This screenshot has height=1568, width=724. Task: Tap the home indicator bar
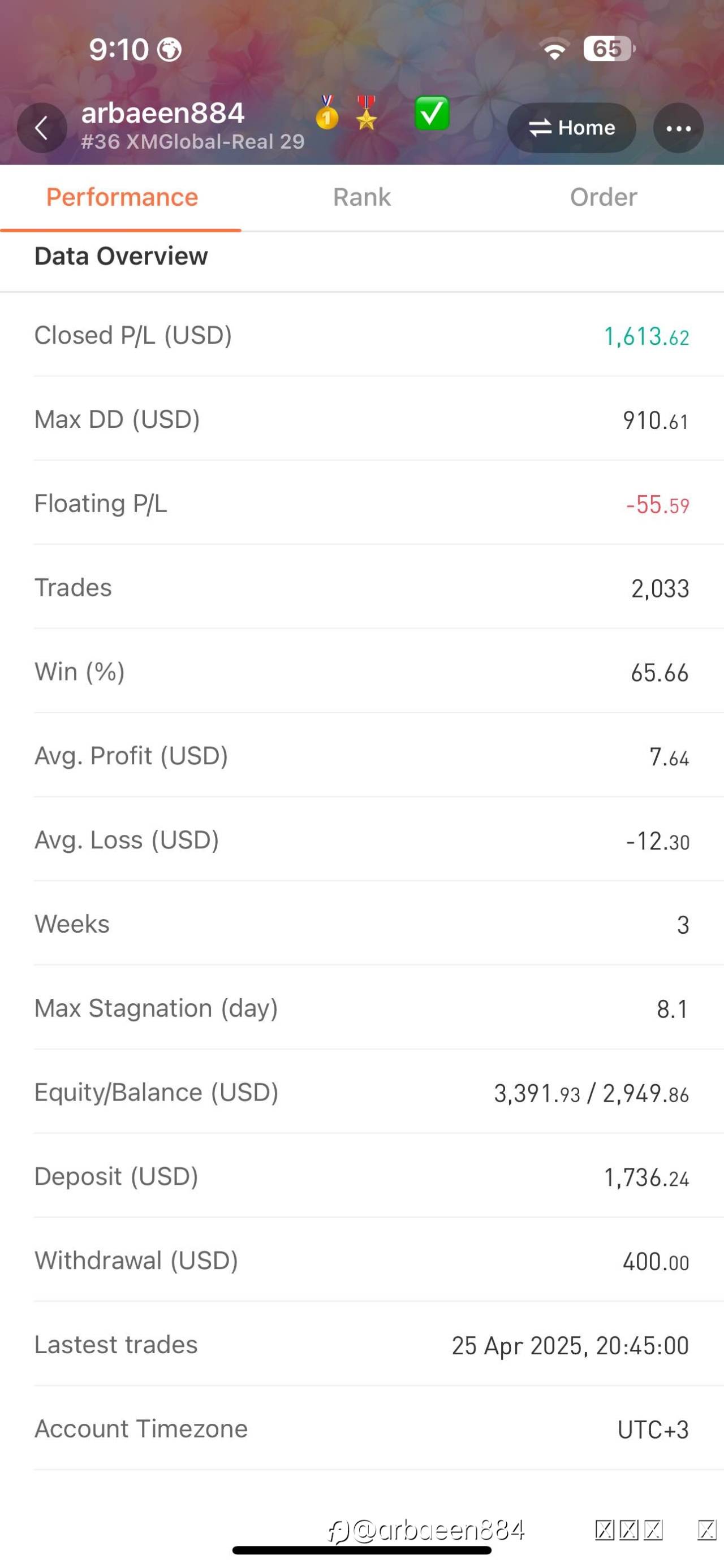point(361,1550)
